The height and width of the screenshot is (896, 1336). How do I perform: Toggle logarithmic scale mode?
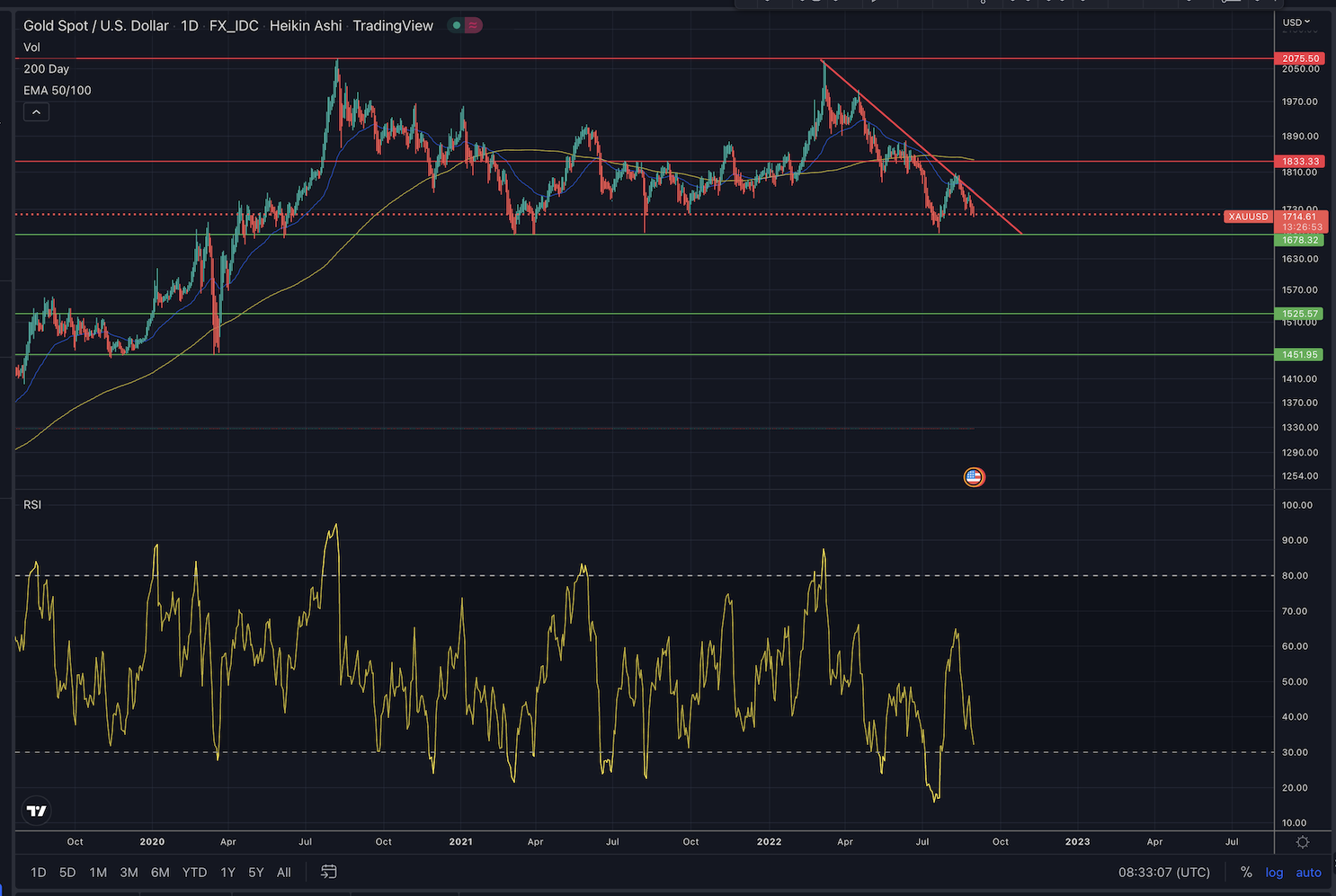(1274, 872)
